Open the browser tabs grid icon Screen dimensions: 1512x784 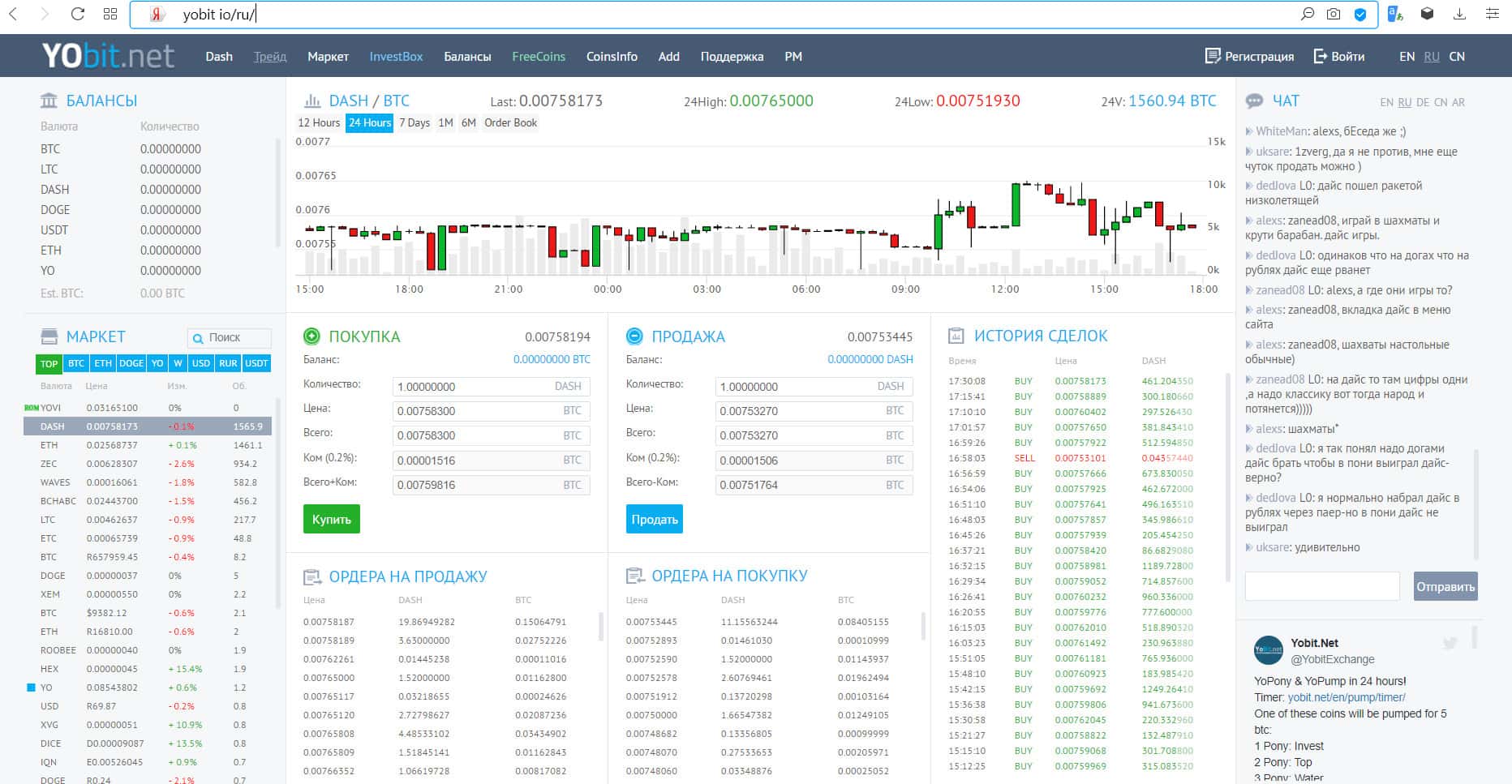[x=110, y=14]
